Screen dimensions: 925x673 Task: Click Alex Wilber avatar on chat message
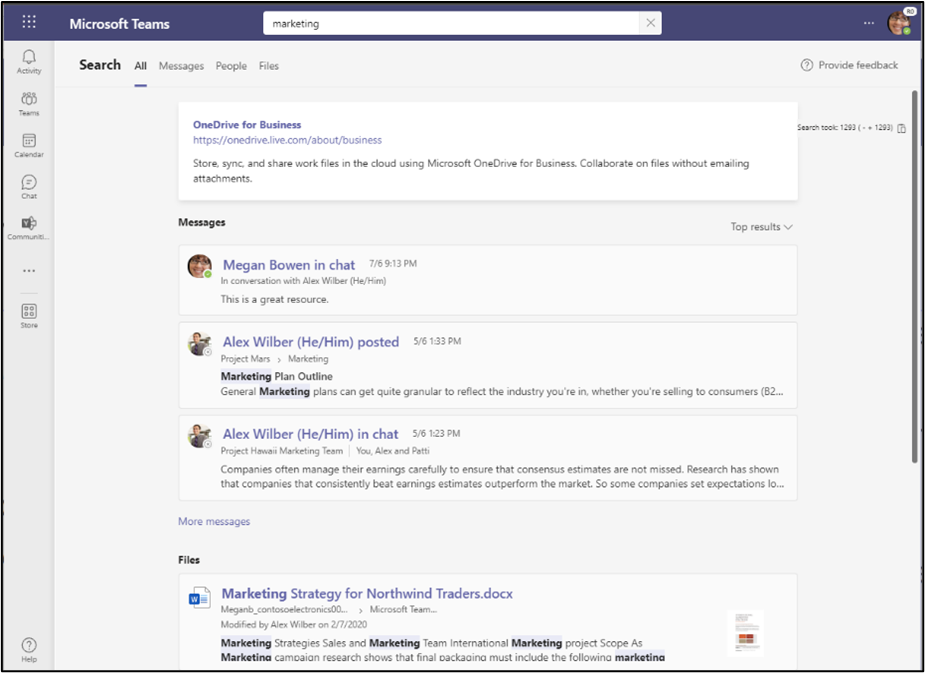199,435
